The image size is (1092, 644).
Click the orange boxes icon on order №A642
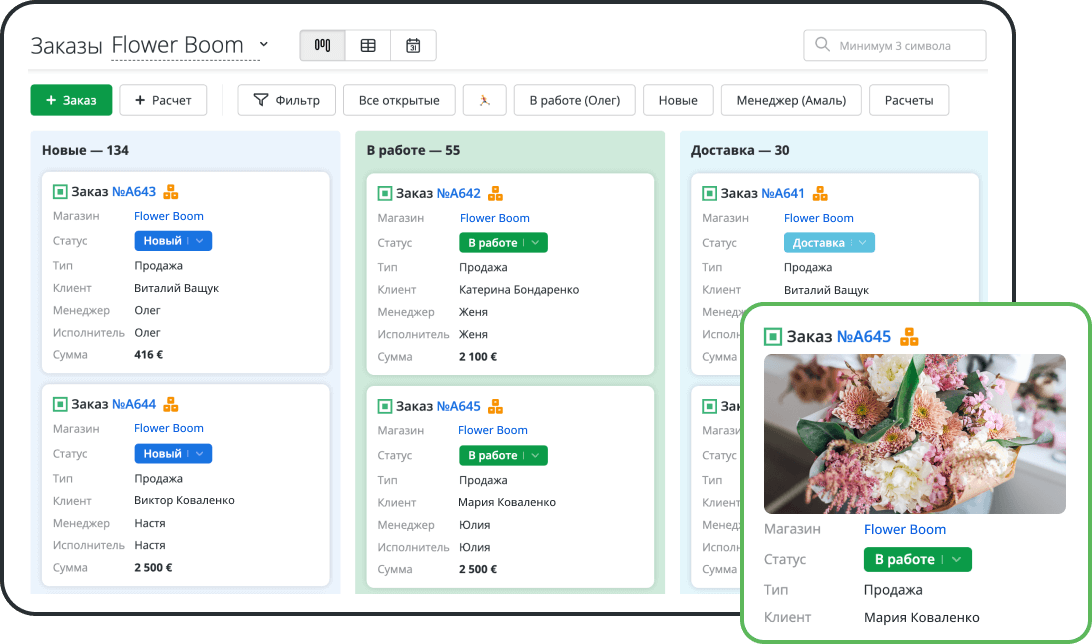point(495,194)
